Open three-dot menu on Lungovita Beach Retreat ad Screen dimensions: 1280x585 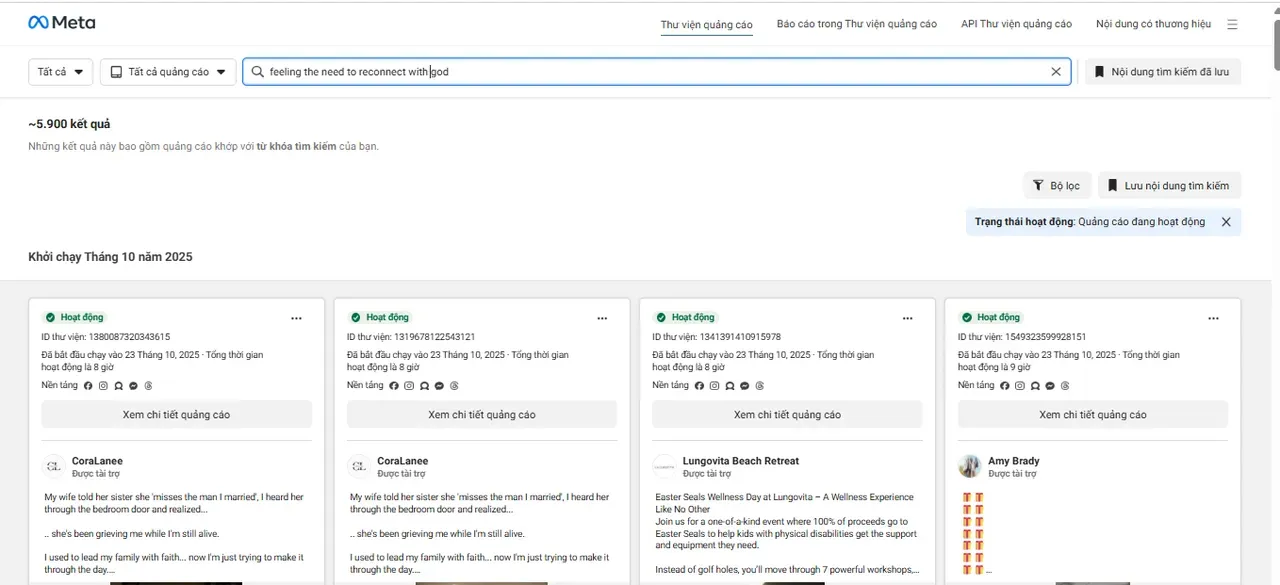point(907,318)
